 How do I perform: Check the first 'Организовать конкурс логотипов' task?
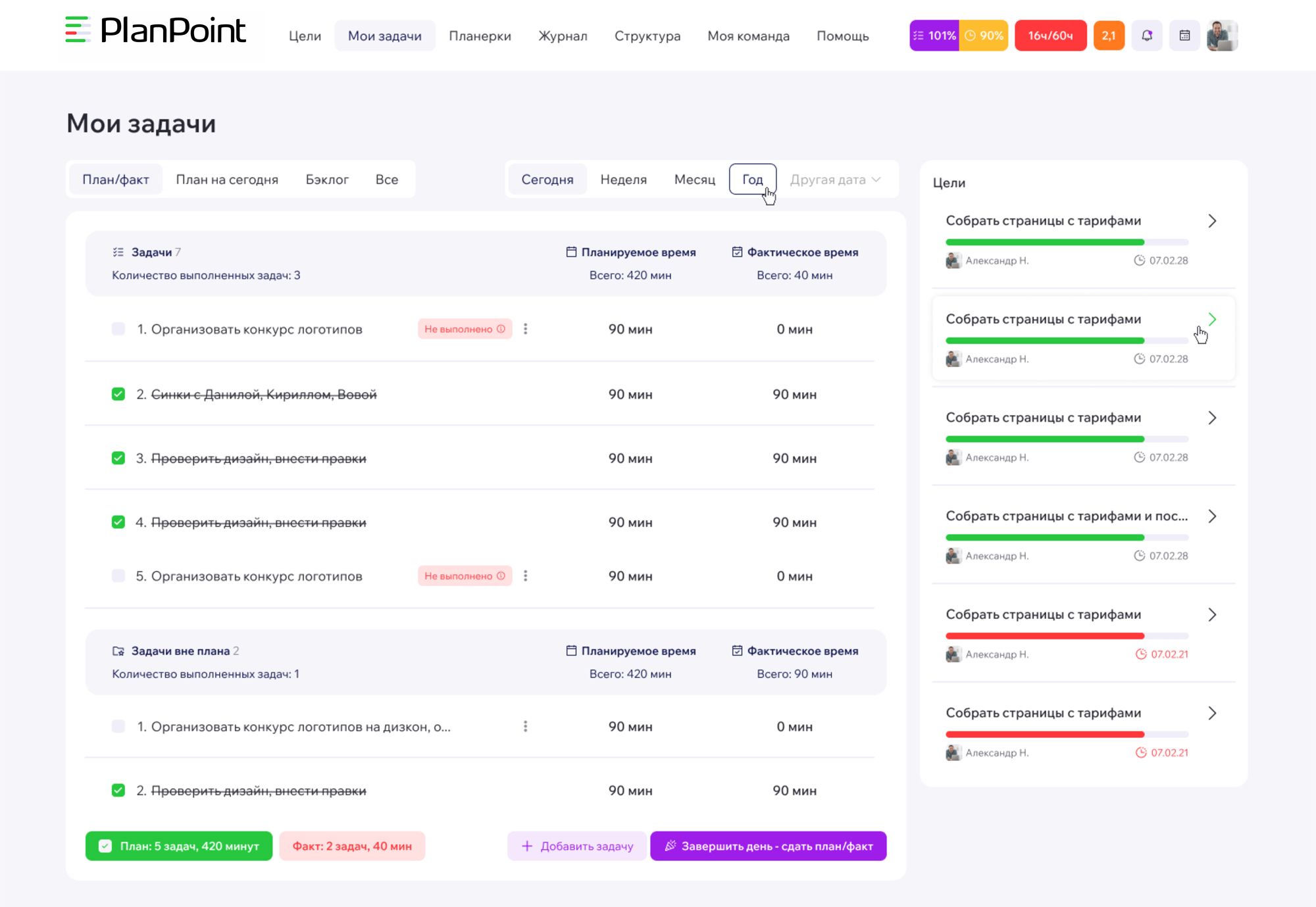tap(118, 329)
